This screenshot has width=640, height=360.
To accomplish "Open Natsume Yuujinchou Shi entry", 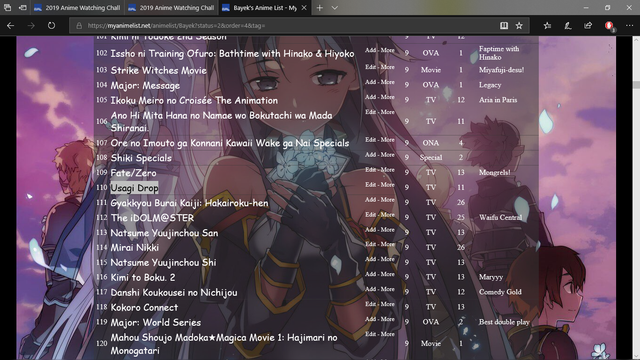I will click(x=163, y=262).
